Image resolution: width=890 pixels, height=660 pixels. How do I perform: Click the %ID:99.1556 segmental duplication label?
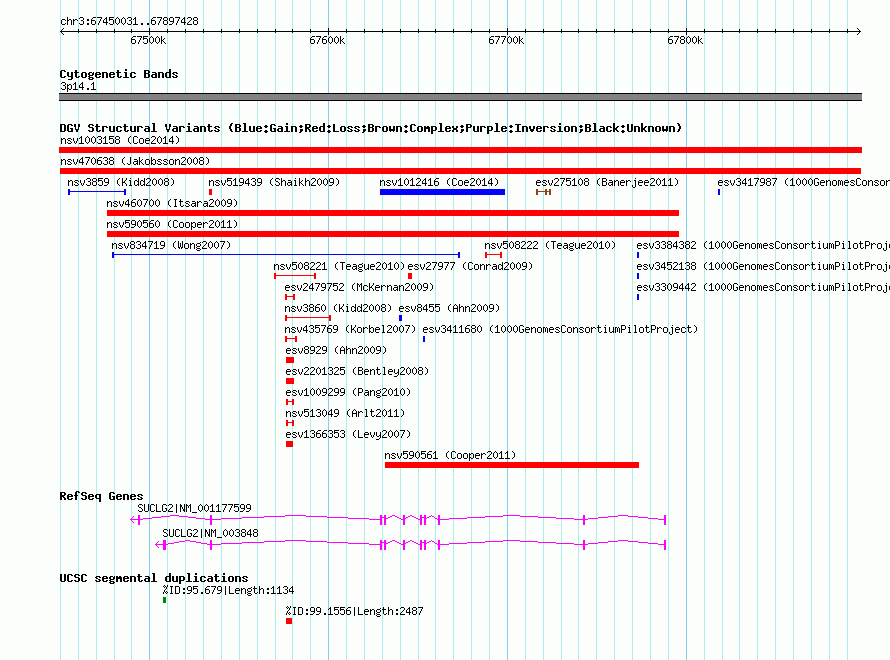pos(354,611)
